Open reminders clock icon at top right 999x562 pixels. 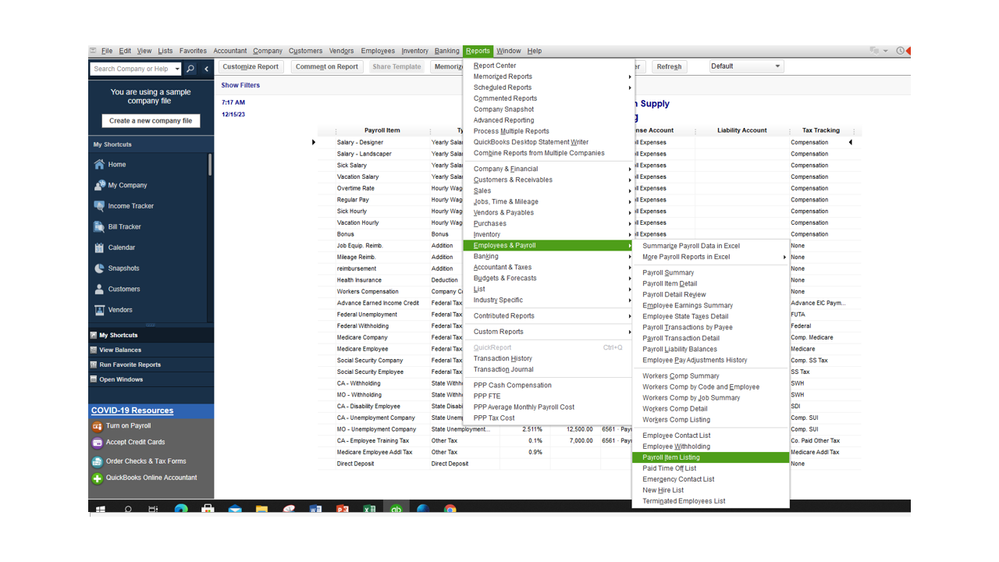pyautogui.click(x=900, y=51)
